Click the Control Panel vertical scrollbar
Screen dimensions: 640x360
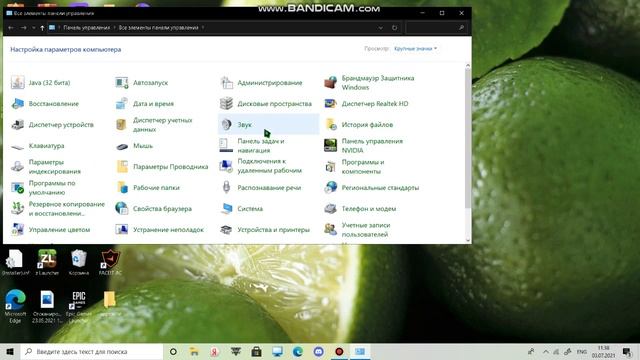point(468,139)
